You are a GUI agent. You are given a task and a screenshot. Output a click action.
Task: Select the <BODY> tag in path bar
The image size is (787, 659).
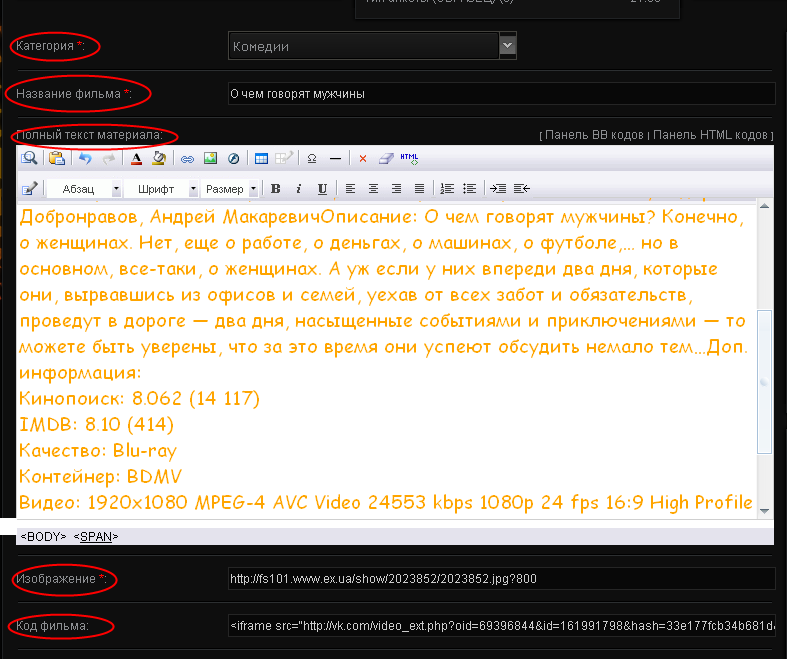point(43,537)
